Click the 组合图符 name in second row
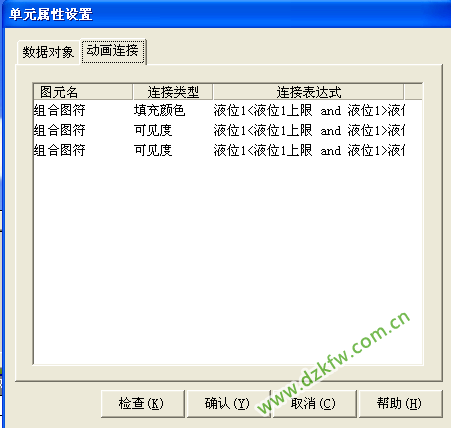 (59, 130)
